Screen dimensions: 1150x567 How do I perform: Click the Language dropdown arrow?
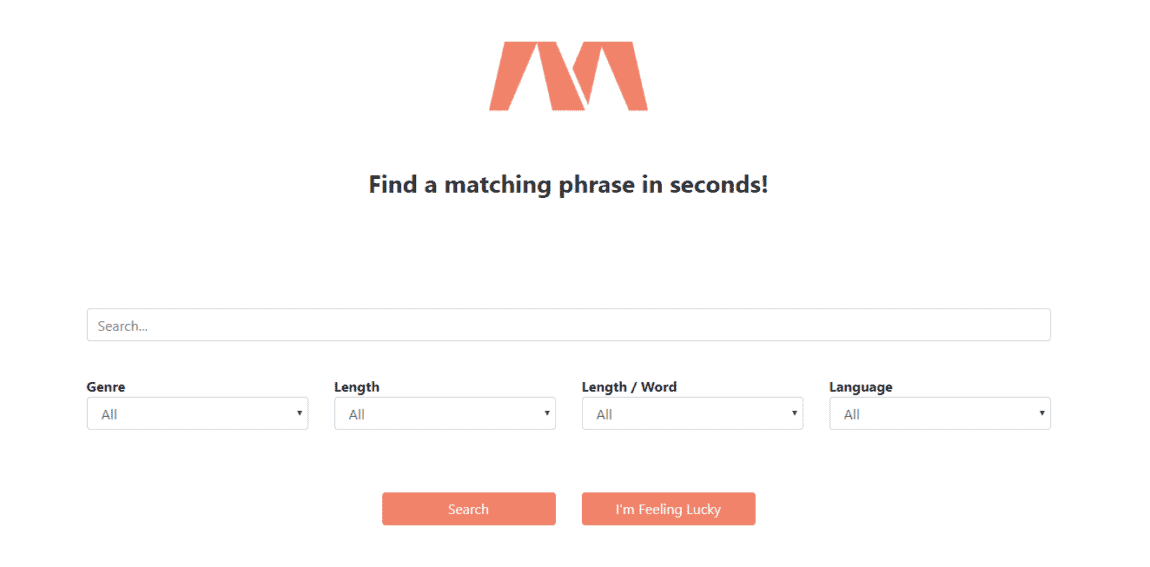point(1042,413)
